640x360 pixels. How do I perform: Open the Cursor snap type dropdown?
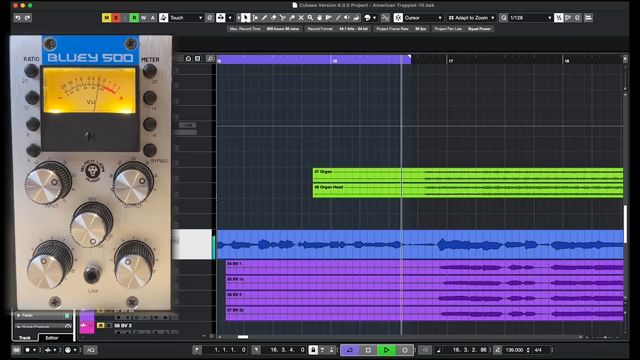tap(423, 18)
